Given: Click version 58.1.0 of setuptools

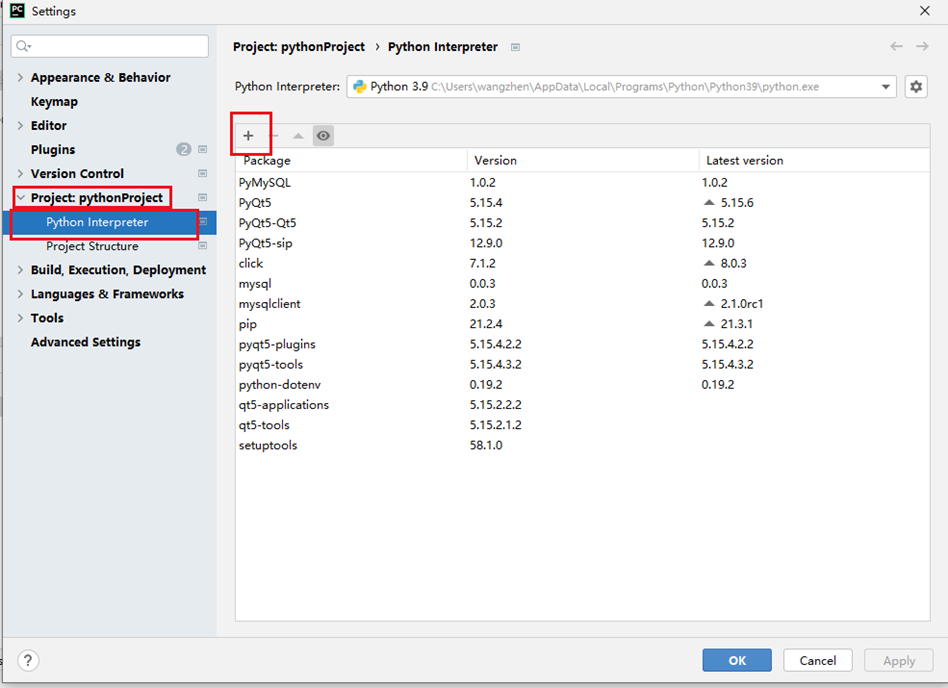Looking at the screenshot, I should [486, 445].
